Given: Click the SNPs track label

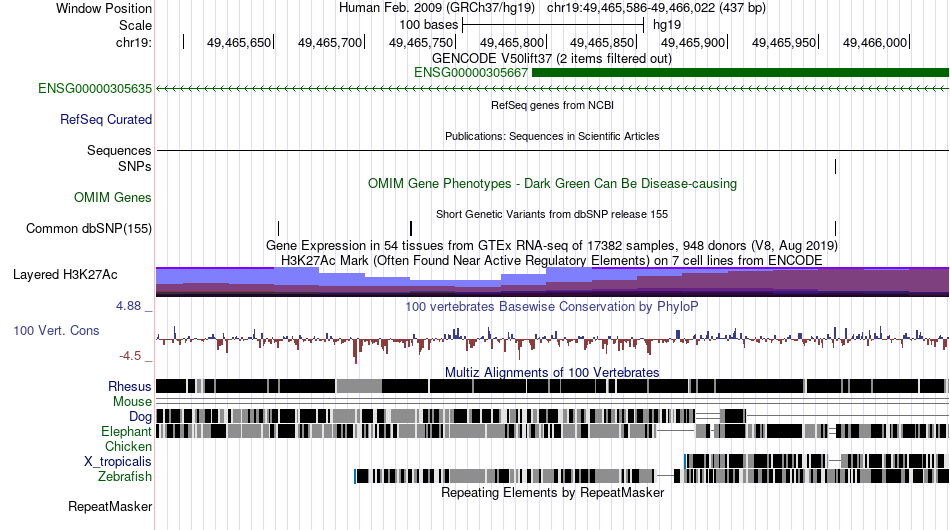Looking at the screenshot, I should click(x=135, y=166).
